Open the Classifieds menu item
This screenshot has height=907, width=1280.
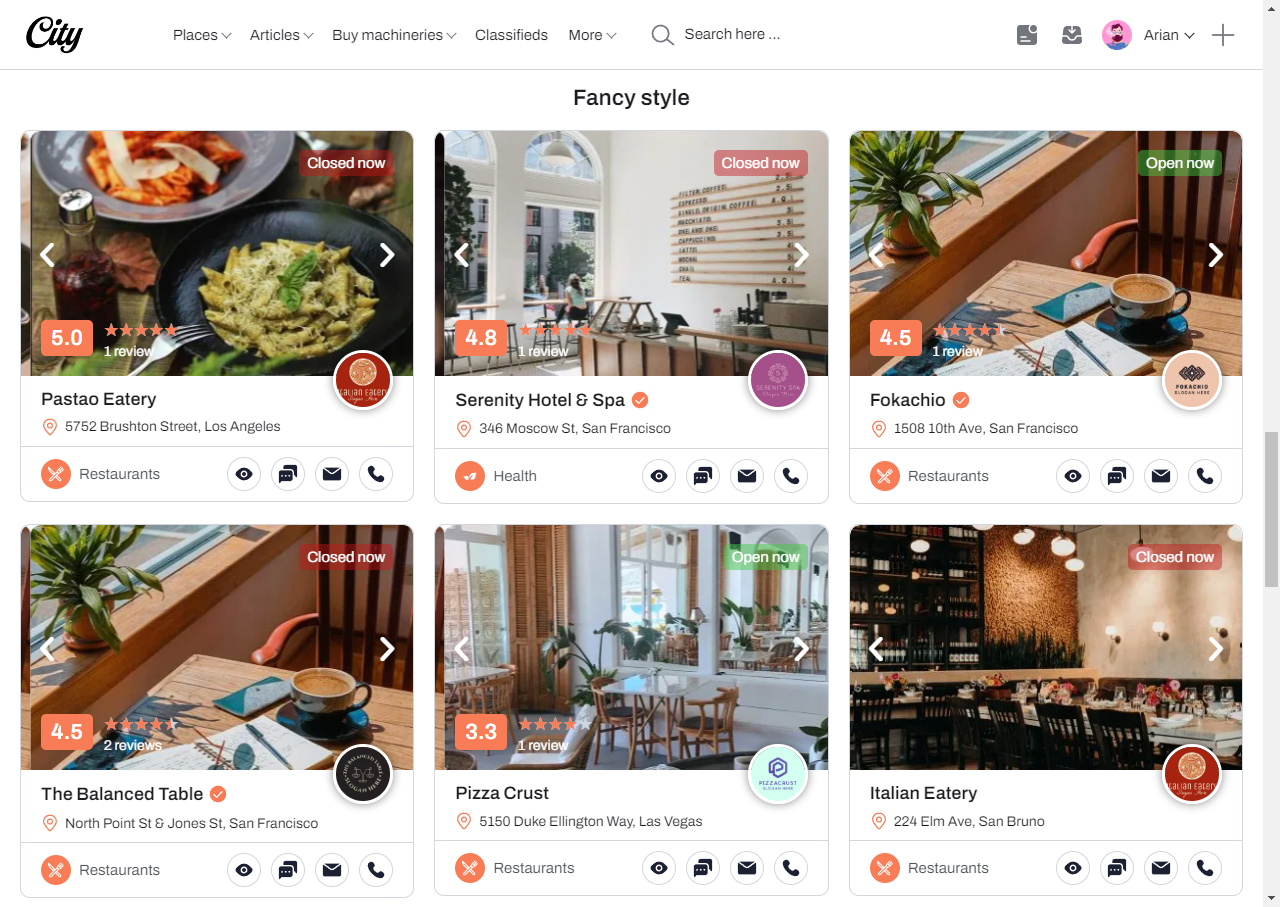pos(511,35)
